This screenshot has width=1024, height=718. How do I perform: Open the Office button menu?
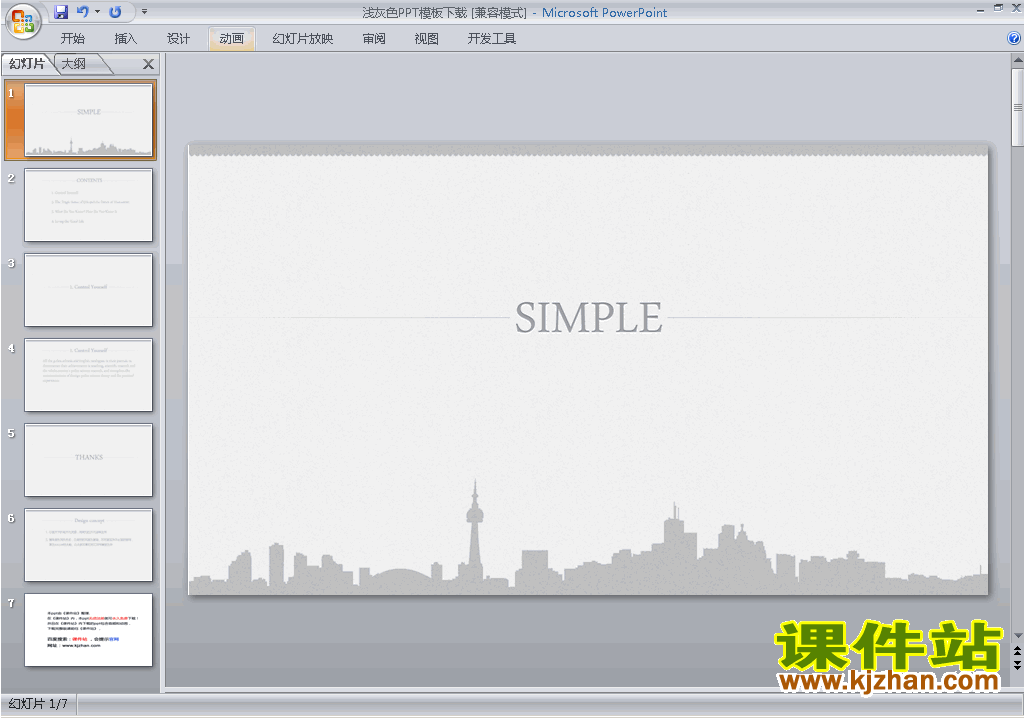[x=24, y=20]
